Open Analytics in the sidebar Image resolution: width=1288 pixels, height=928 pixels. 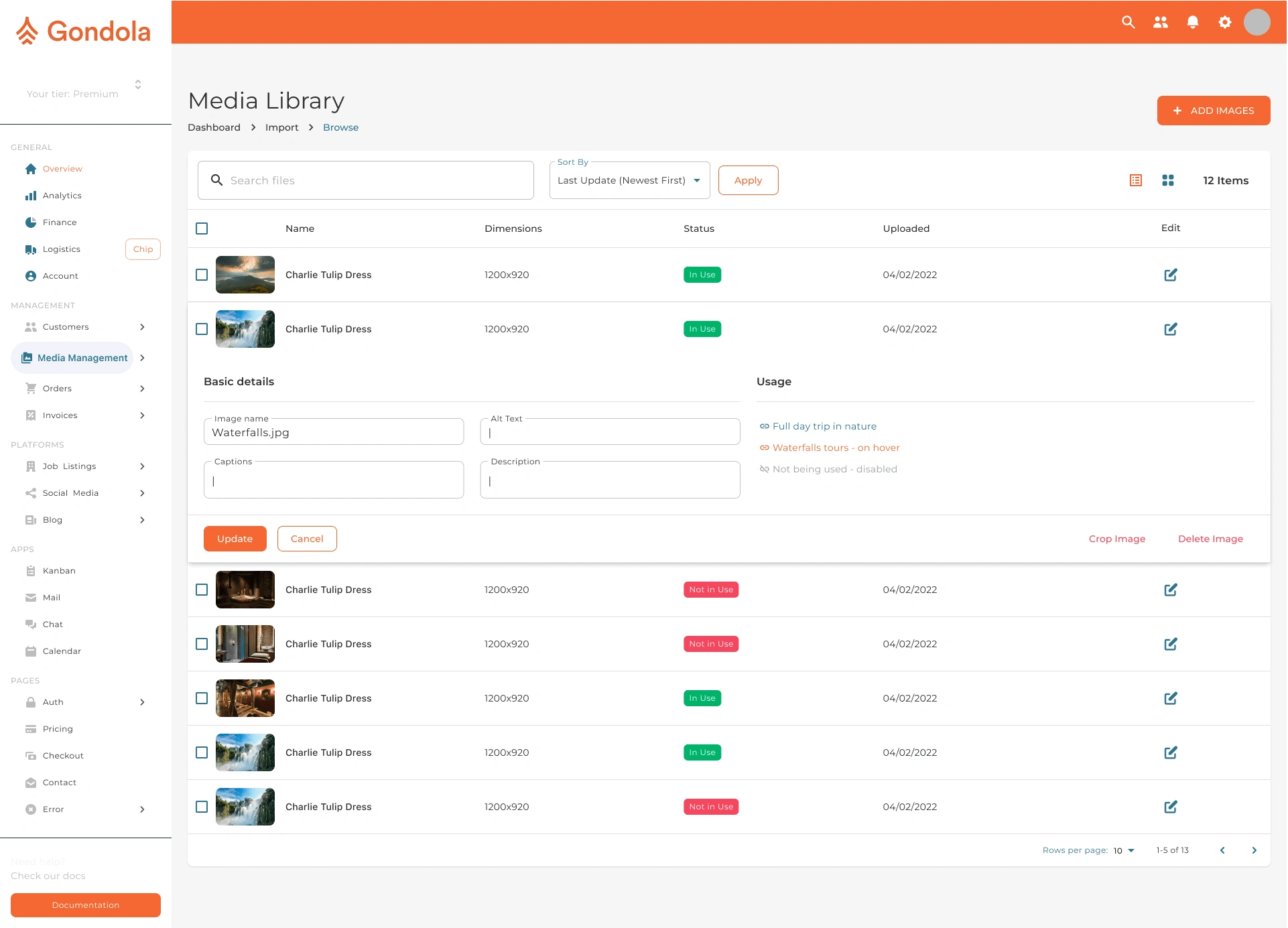click(x=62, y=196)
